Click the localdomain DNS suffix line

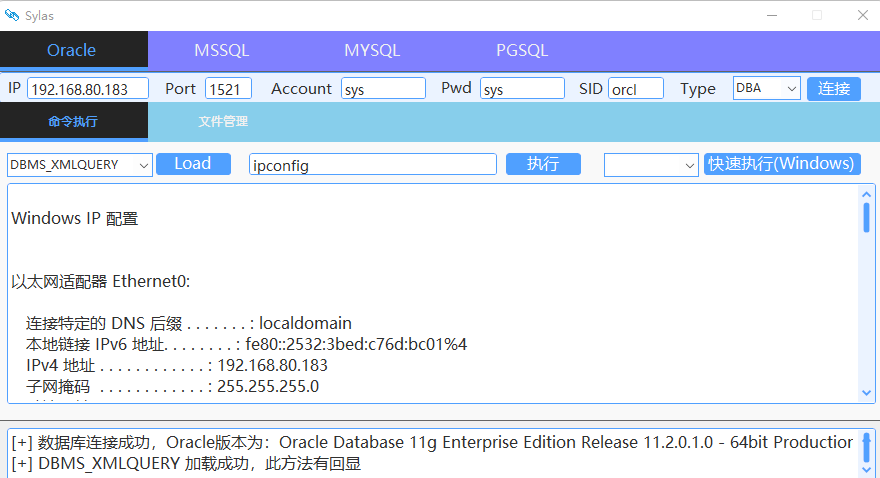(x=189, y=323)
